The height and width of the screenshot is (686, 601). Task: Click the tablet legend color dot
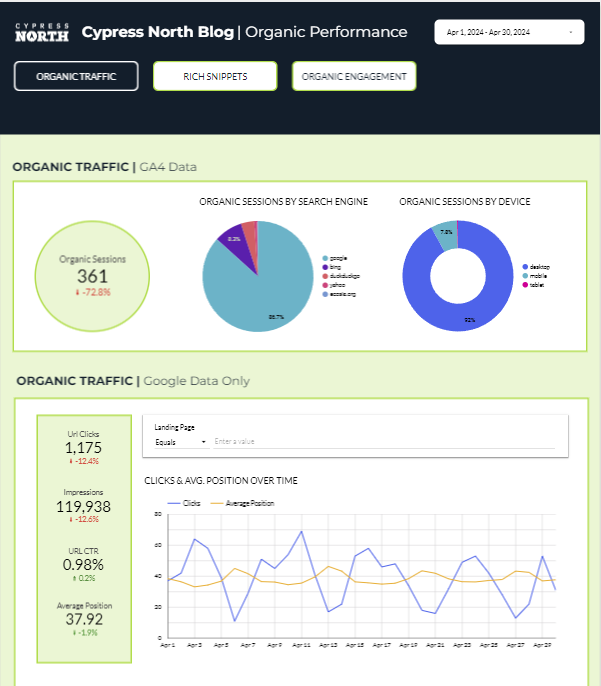[525, 285]
